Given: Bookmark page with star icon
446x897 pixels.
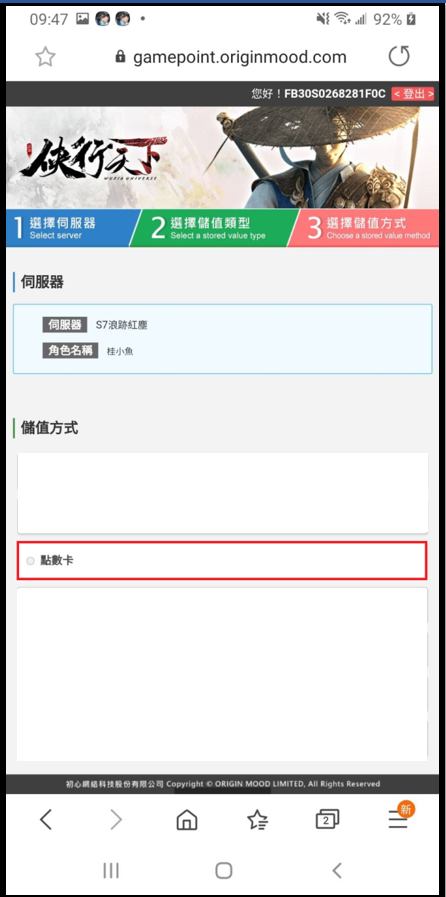Looking at the screenshot, I should point(45,57).
